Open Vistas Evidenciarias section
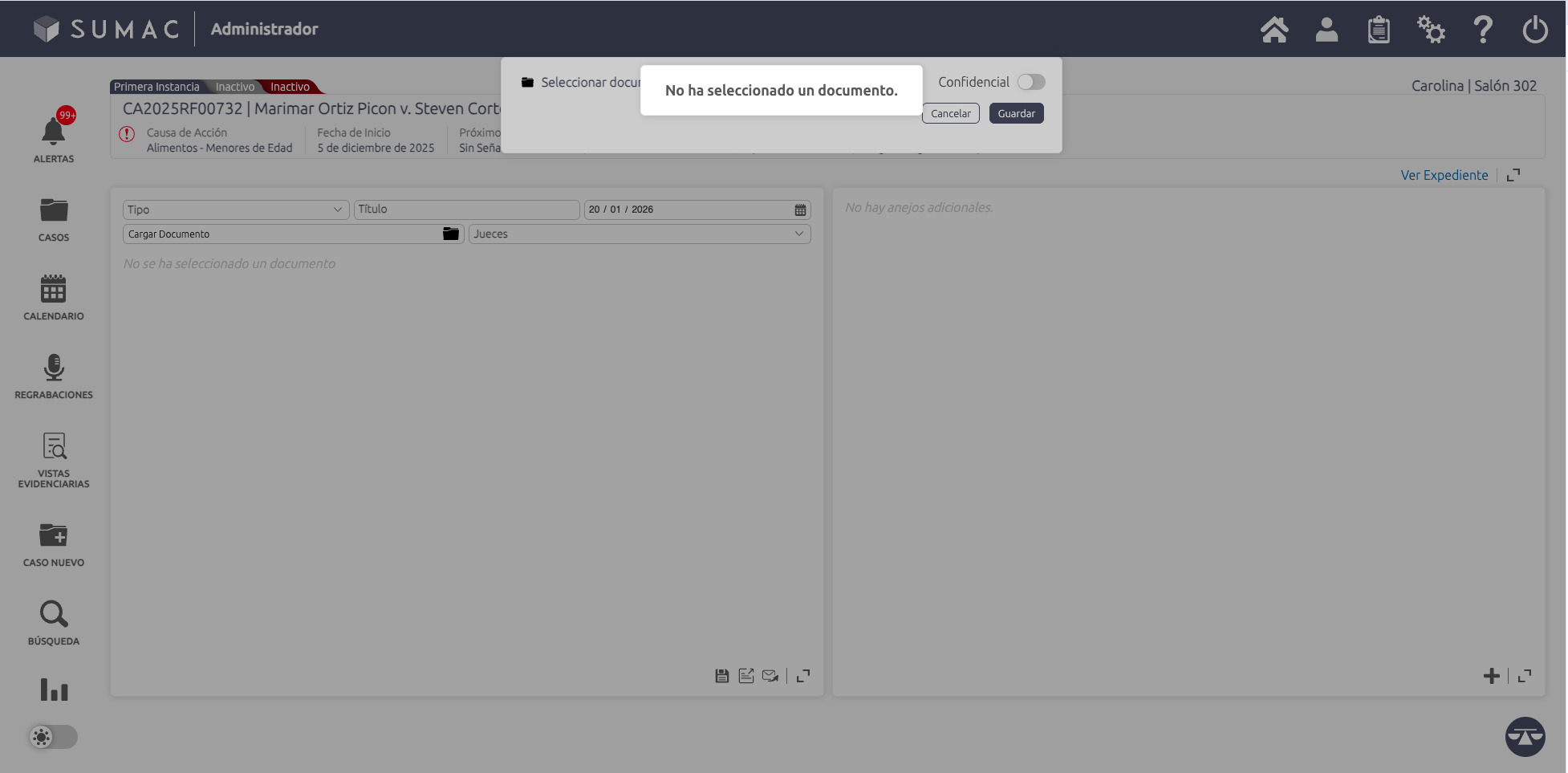The image size is (1568, 773). click(54, 459)
